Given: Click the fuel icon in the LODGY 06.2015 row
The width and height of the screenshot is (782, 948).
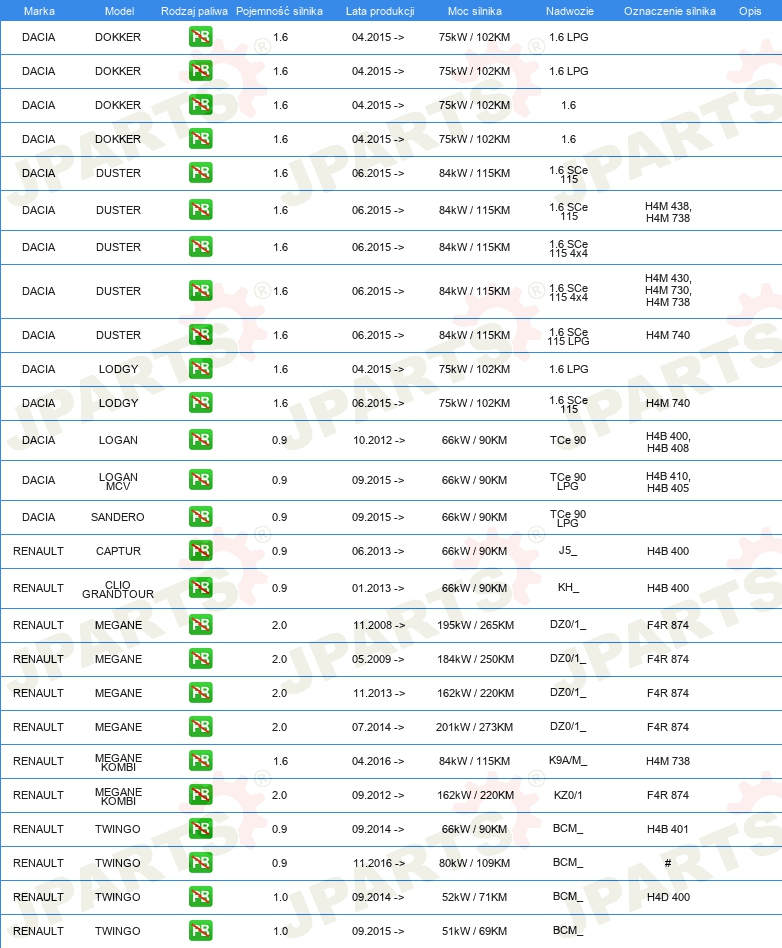Looking at the screenshot, I should (200, 402).
